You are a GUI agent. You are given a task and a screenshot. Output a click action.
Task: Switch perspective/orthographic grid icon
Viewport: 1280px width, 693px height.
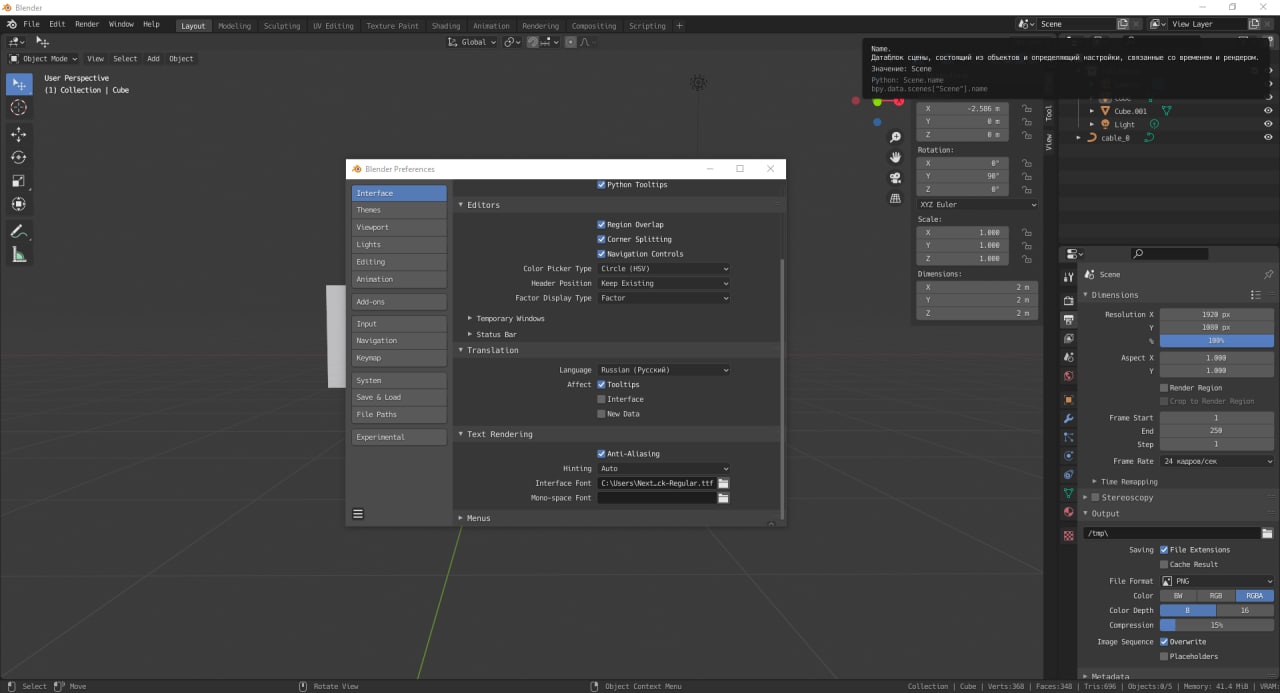click(895, 198)
